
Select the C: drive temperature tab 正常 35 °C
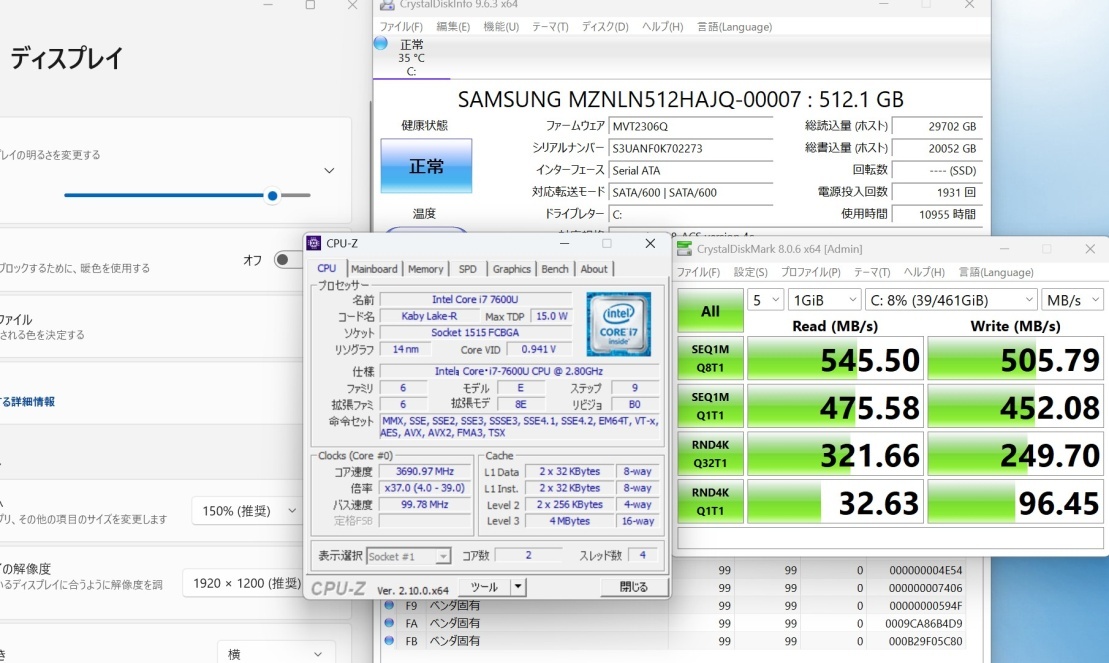point(412,58)
